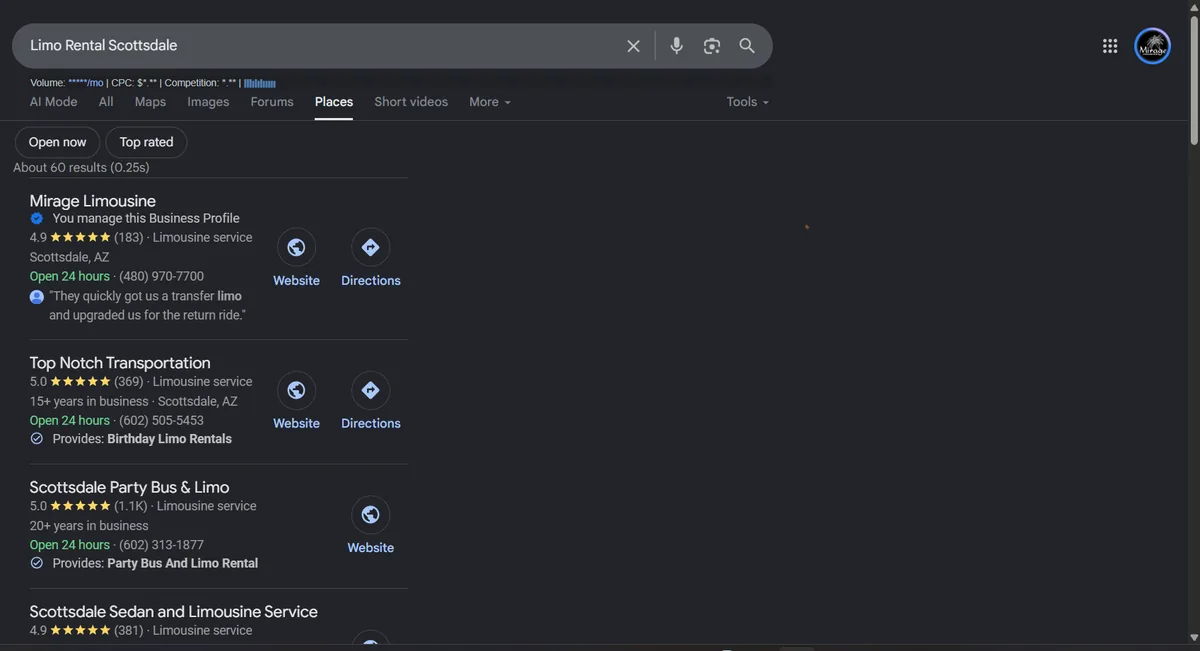
Task: Click the keyword competition bar chart icon
Action: click(x=260, y=83)
